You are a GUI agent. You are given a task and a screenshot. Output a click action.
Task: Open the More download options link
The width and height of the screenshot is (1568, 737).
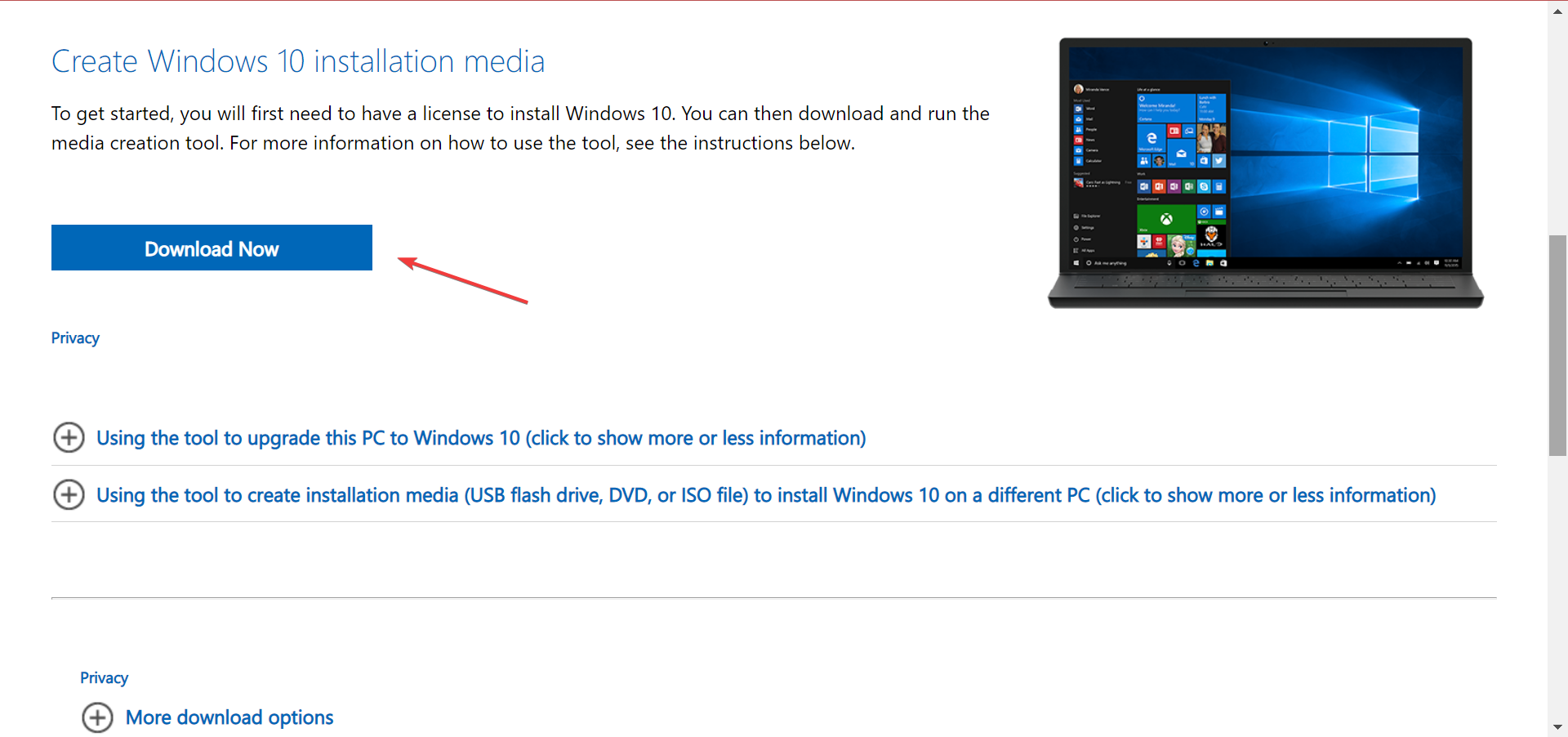click(x=229, y=717)
